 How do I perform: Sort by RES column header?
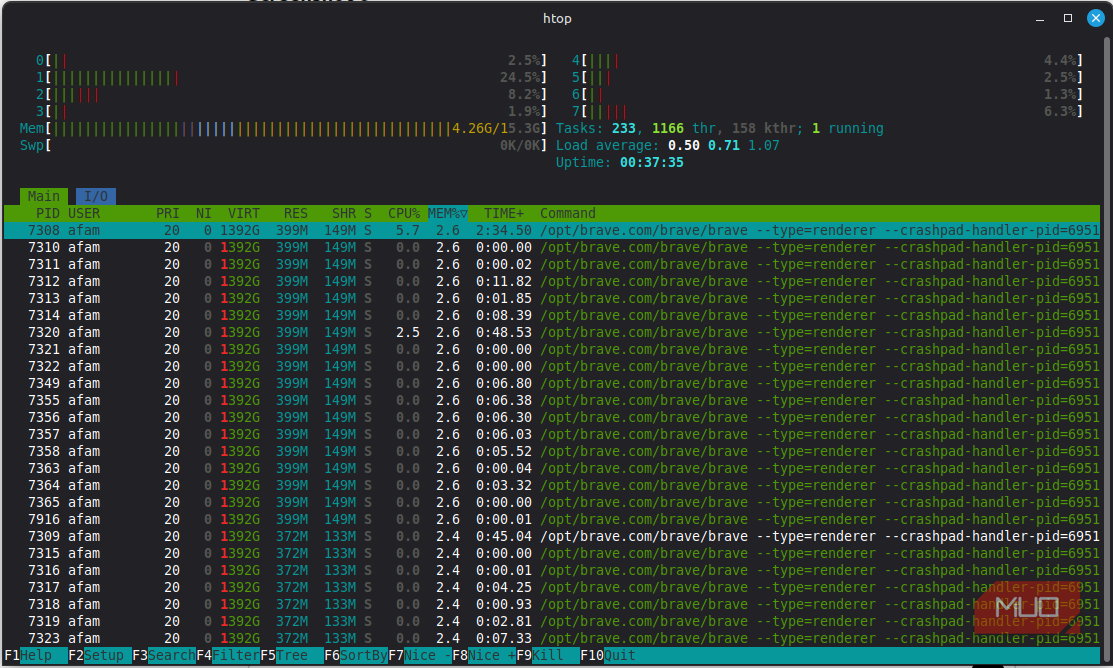[295, 213]
